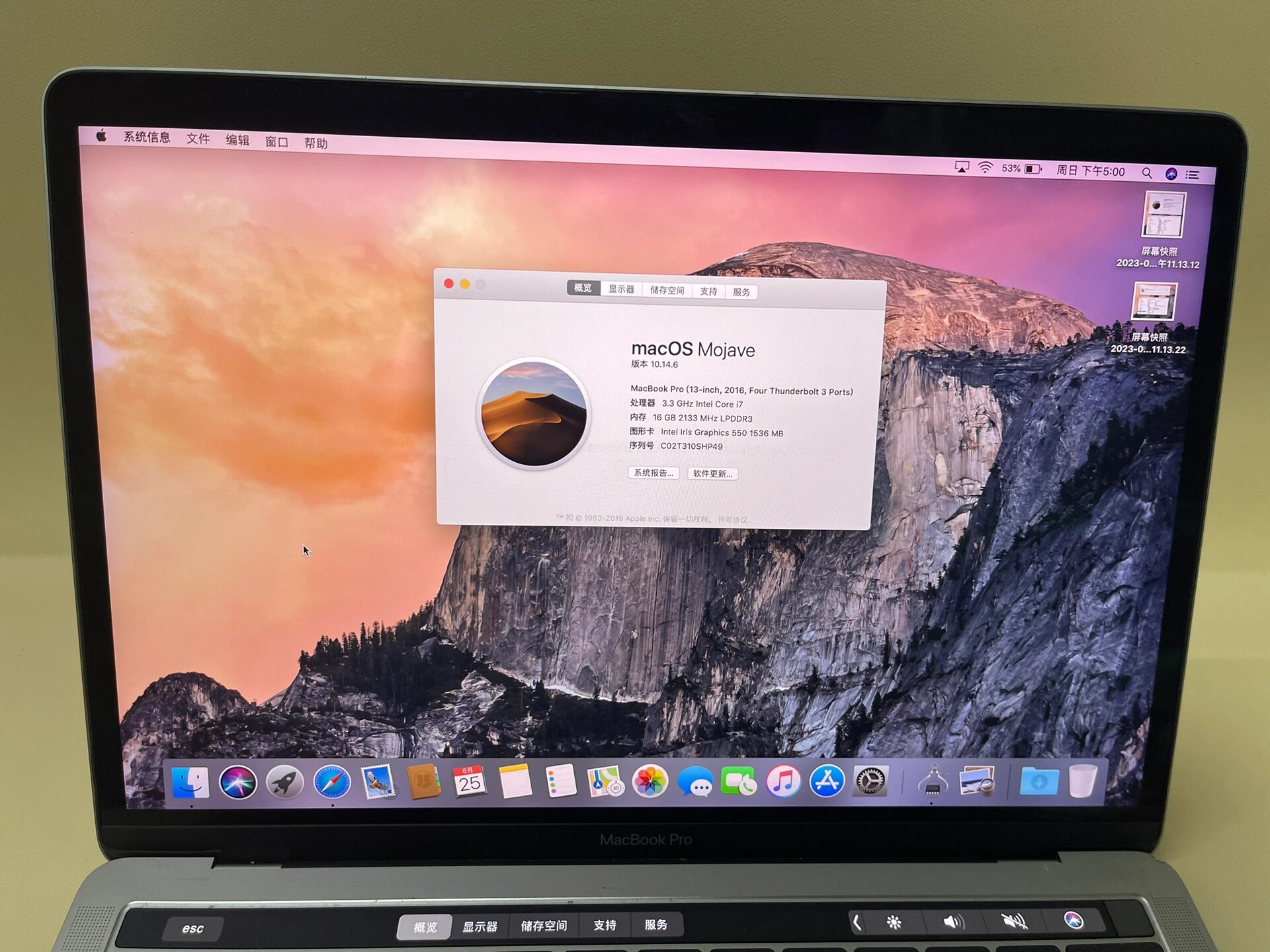Open 文件 menu in menu bar
The height and width of the screenshot is (952, 1270).
[198, 138]
